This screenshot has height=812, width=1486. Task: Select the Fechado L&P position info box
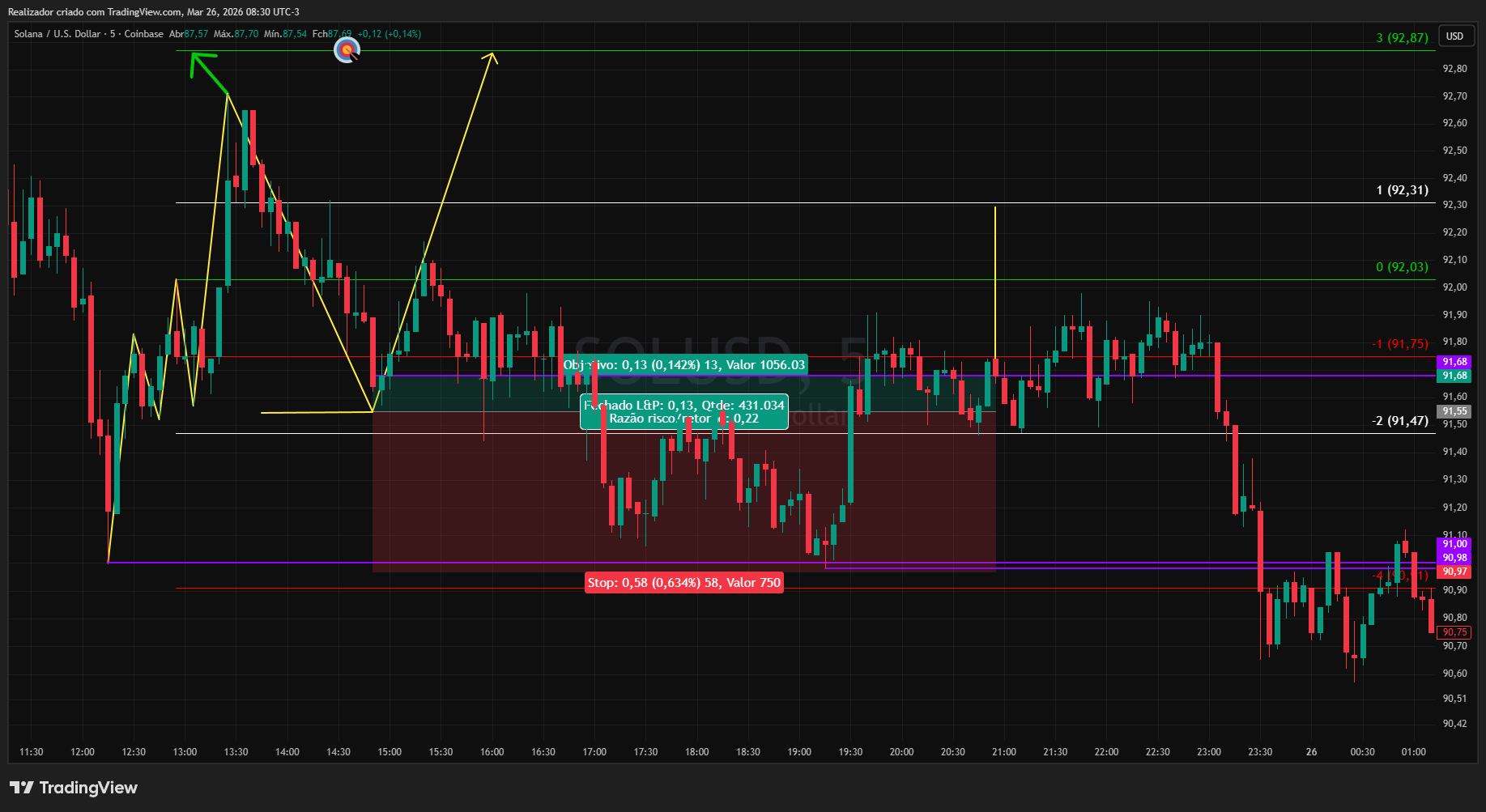(684, 412)
